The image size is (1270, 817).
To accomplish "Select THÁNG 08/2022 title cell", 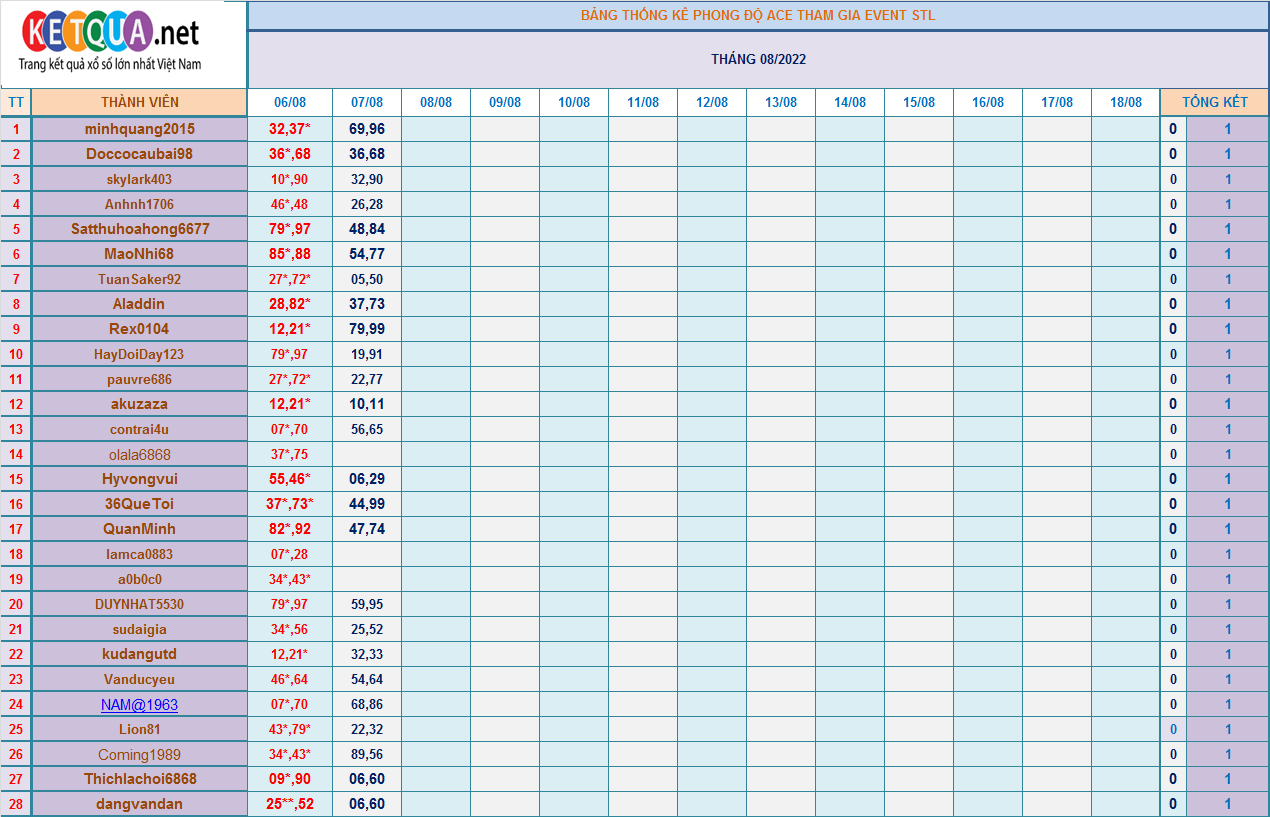I will point(758,59).
